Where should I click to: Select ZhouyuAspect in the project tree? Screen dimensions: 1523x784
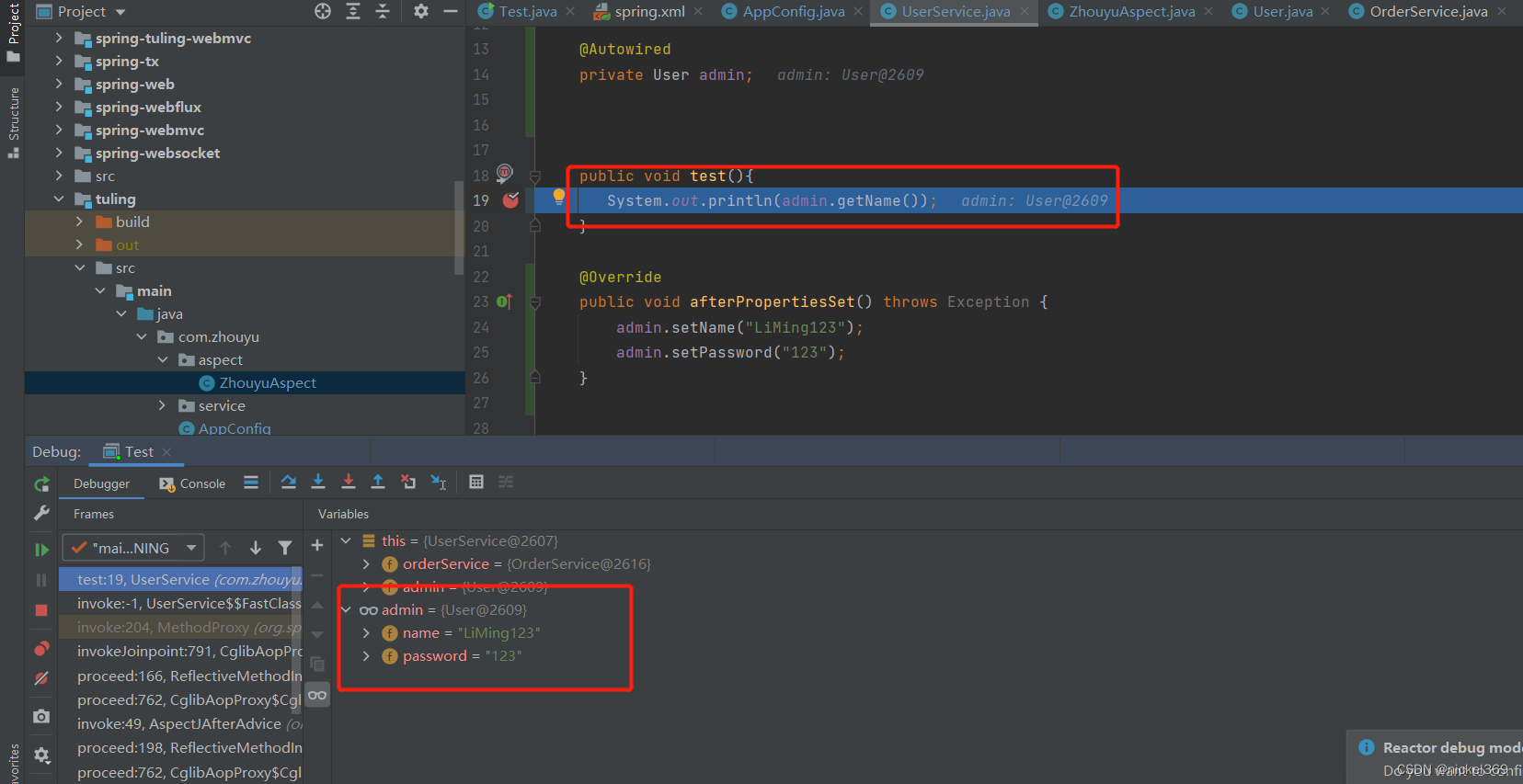click(x=267, y=382)
